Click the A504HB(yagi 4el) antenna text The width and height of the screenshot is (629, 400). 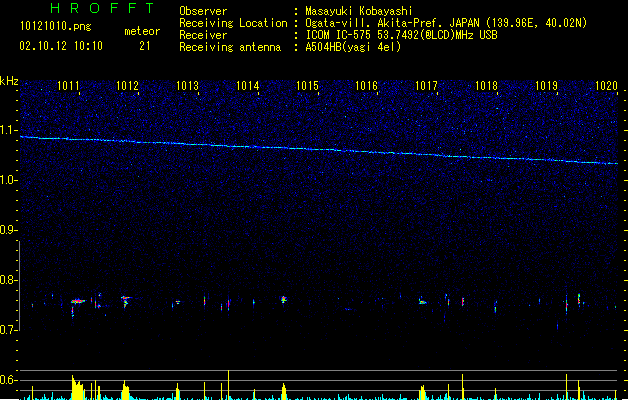click(353, 47)
